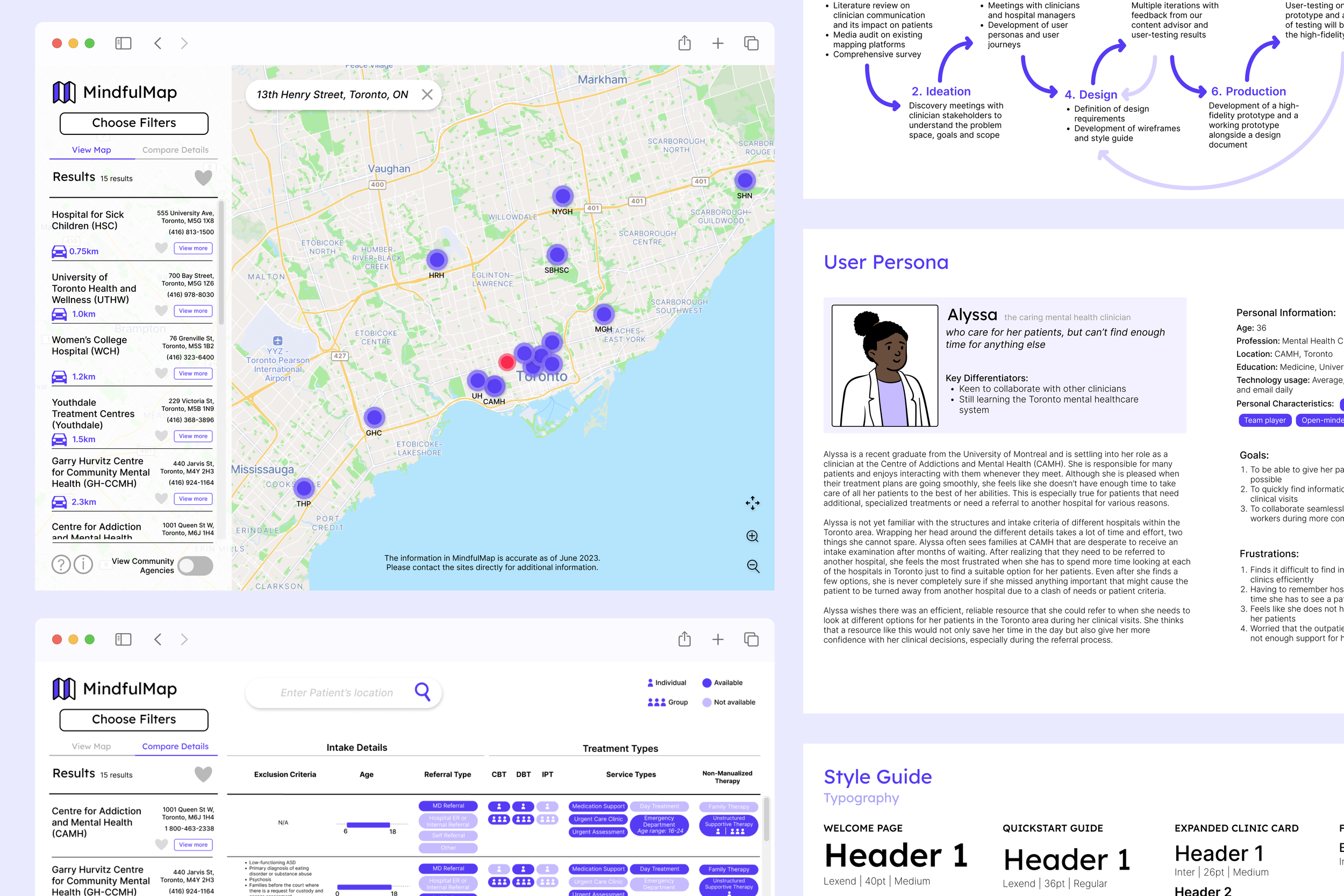Switch to Compare Details tab in map view
The image size is (1344, 896).
[175, 150]
